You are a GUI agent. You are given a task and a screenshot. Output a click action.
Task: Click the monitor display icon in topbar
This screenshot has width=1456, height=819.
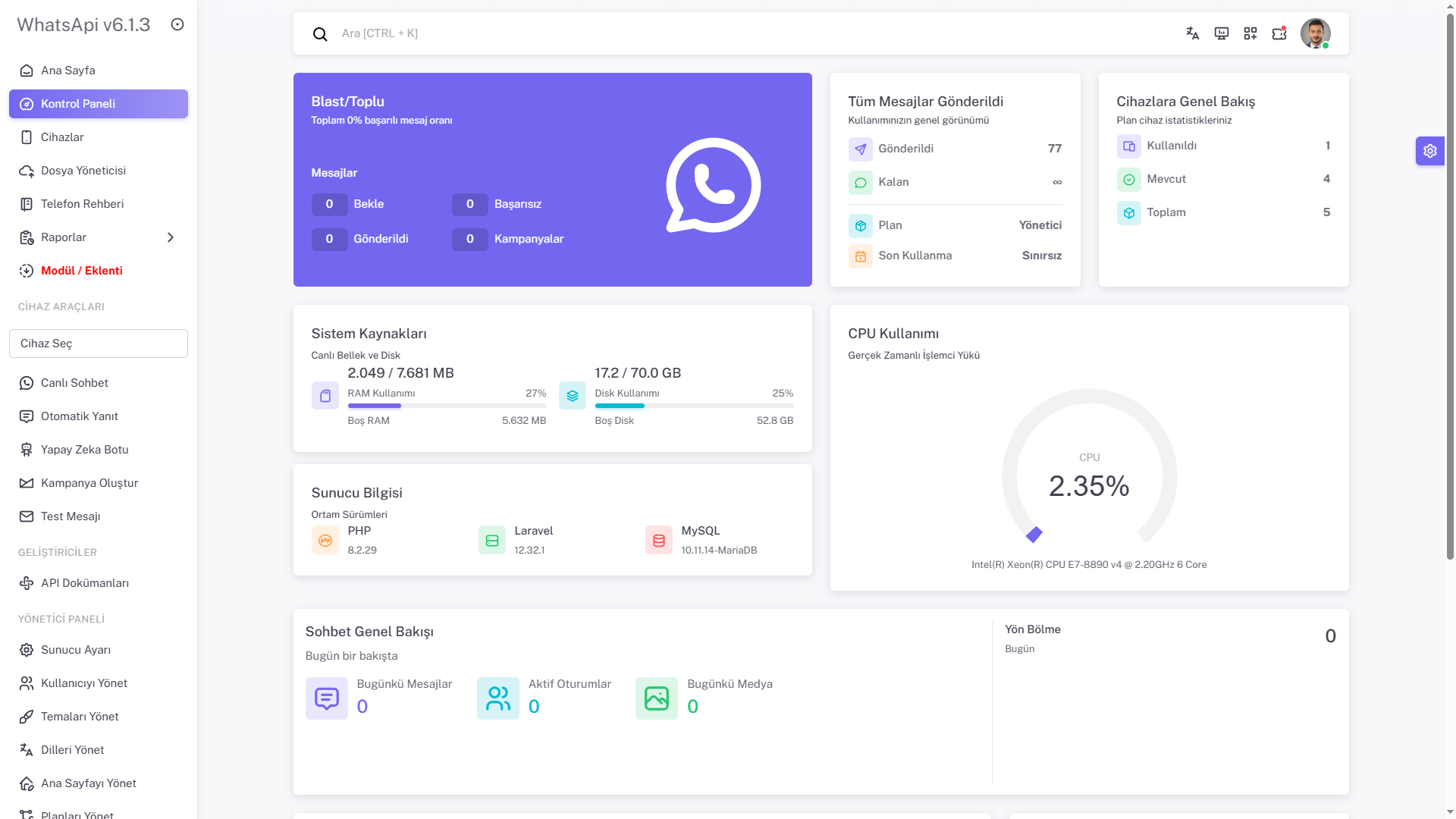[x=1221, y=33]
